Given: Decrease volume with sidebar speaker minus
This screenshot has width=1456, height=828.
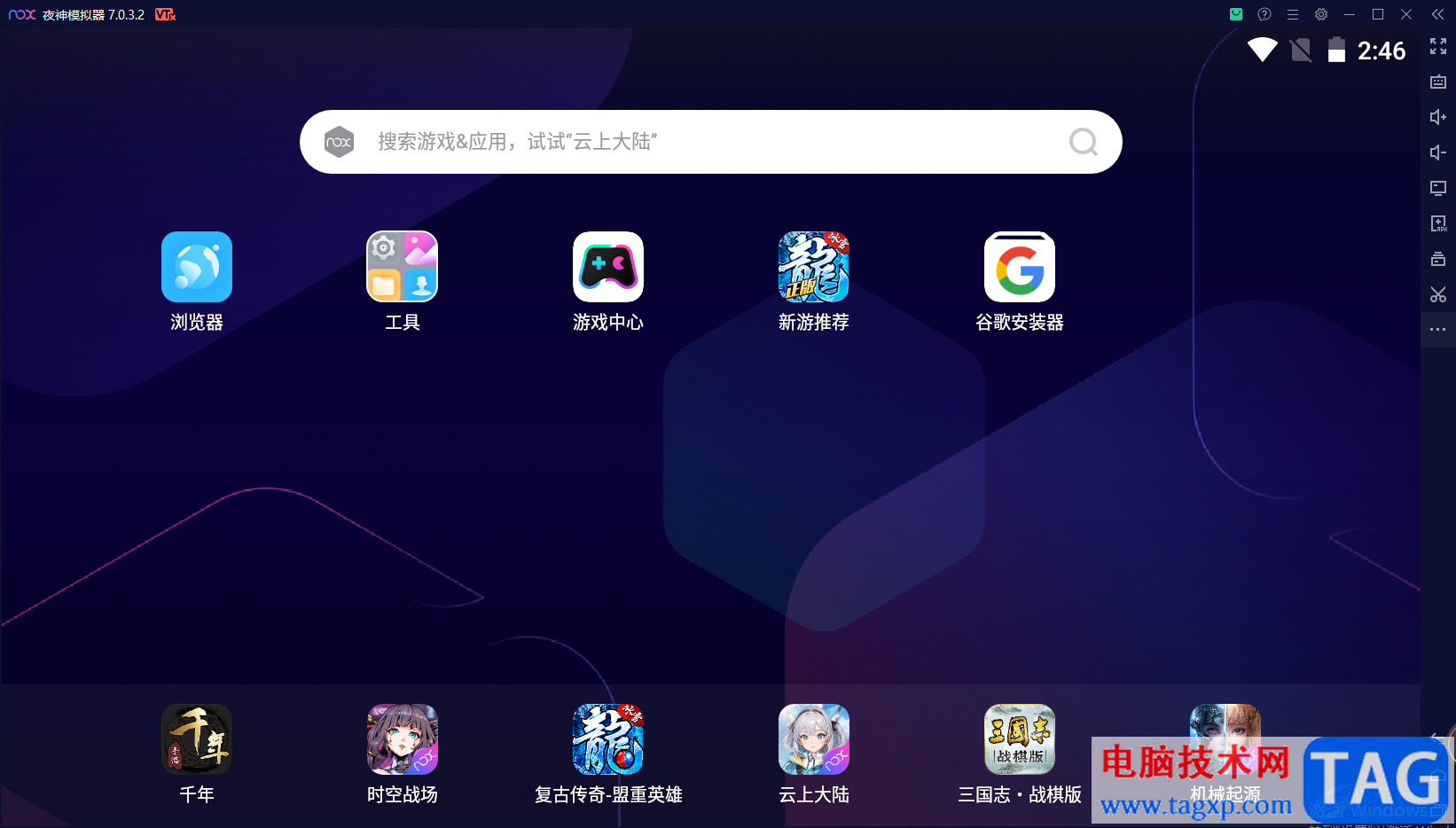Looking at the screenshot, I should click(1438, 152).
